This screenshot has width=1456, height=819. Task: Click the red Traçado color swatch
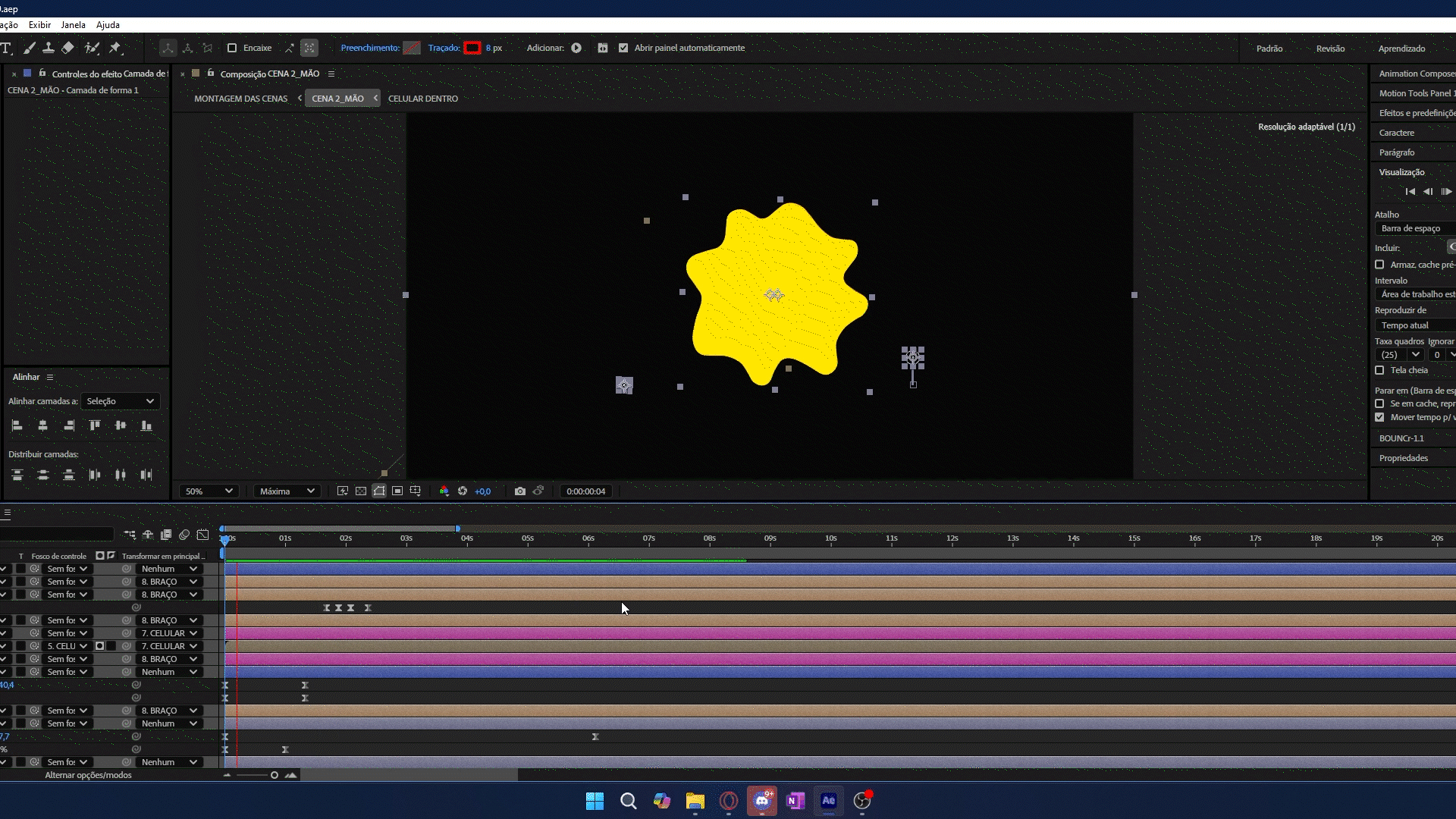[472, 48]
